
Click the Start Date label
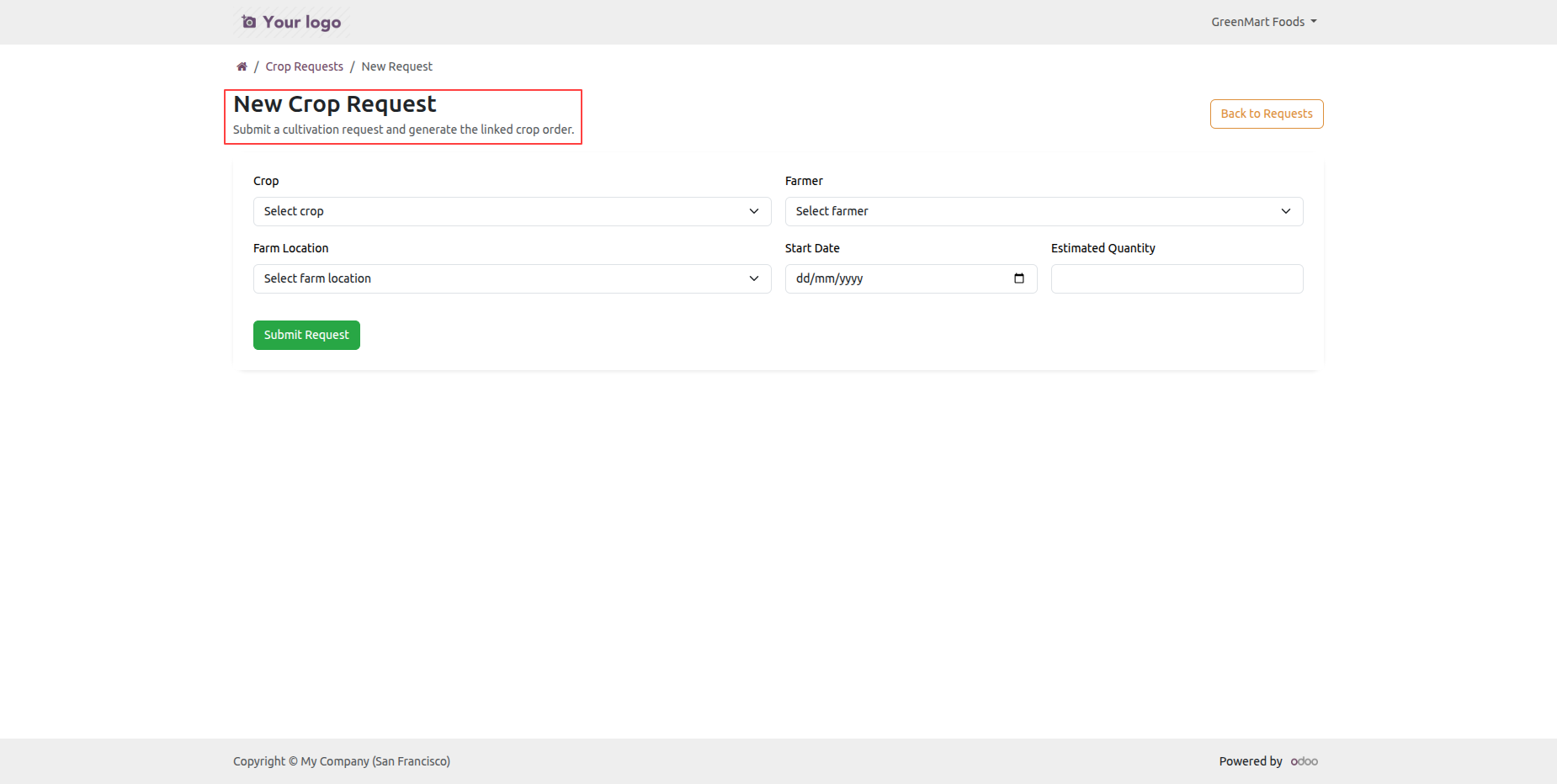point(812,248)
